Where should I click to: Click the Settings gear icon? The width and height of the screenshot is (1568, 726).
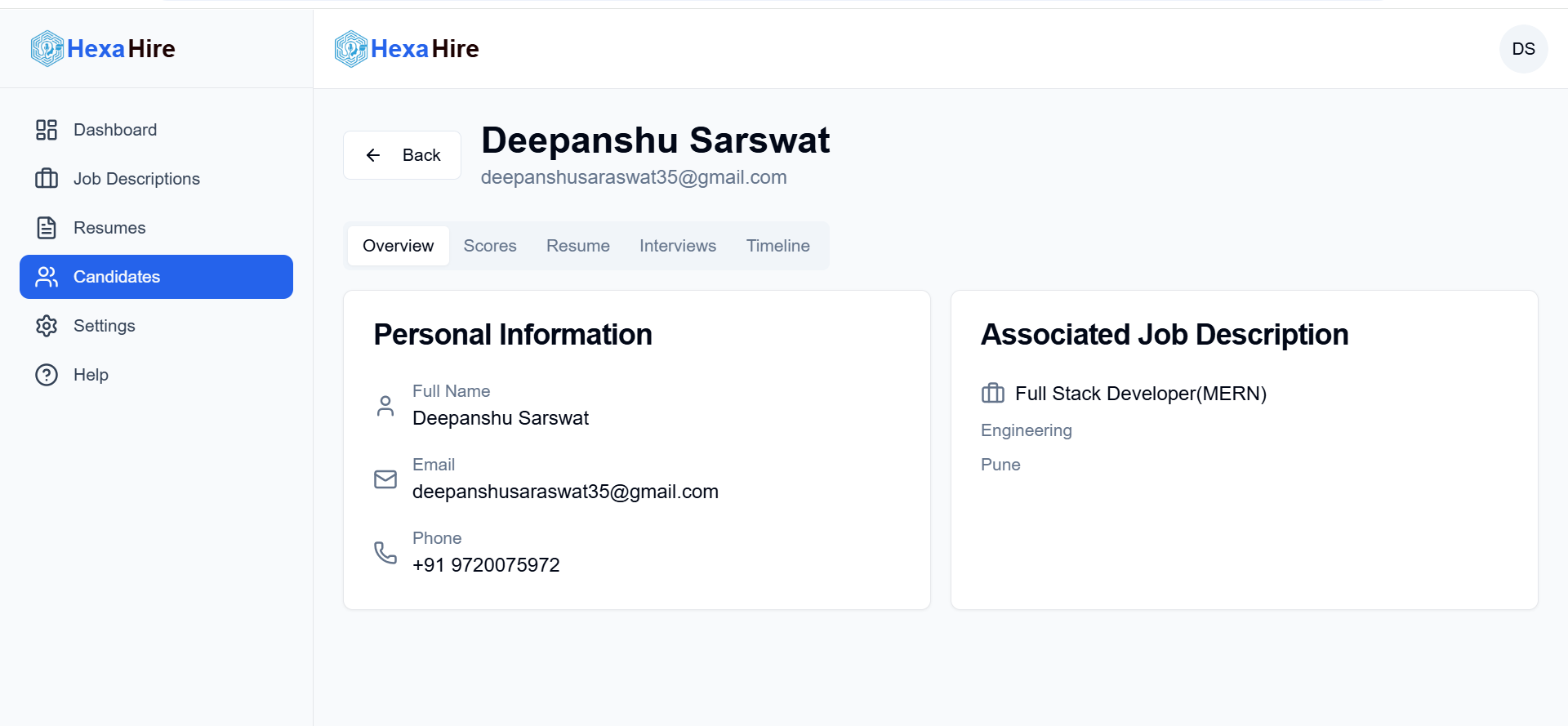click(x=47, y=326)
